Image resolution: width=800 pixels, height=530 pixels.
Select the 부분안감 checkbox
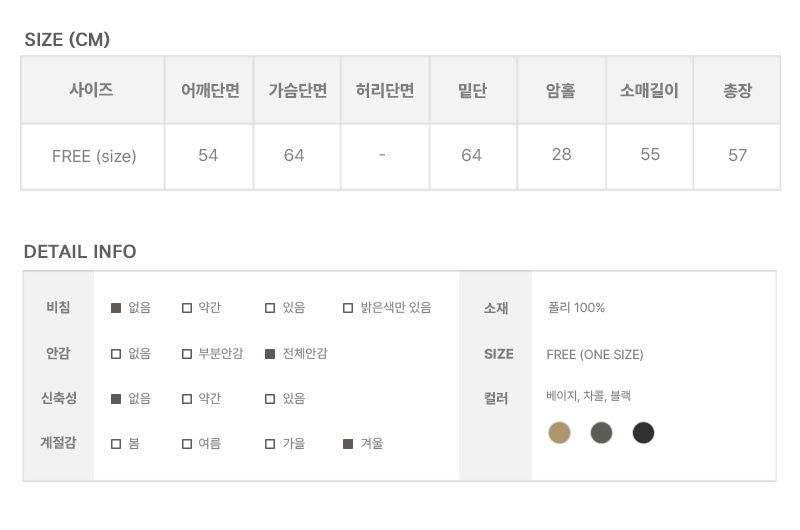187,353
